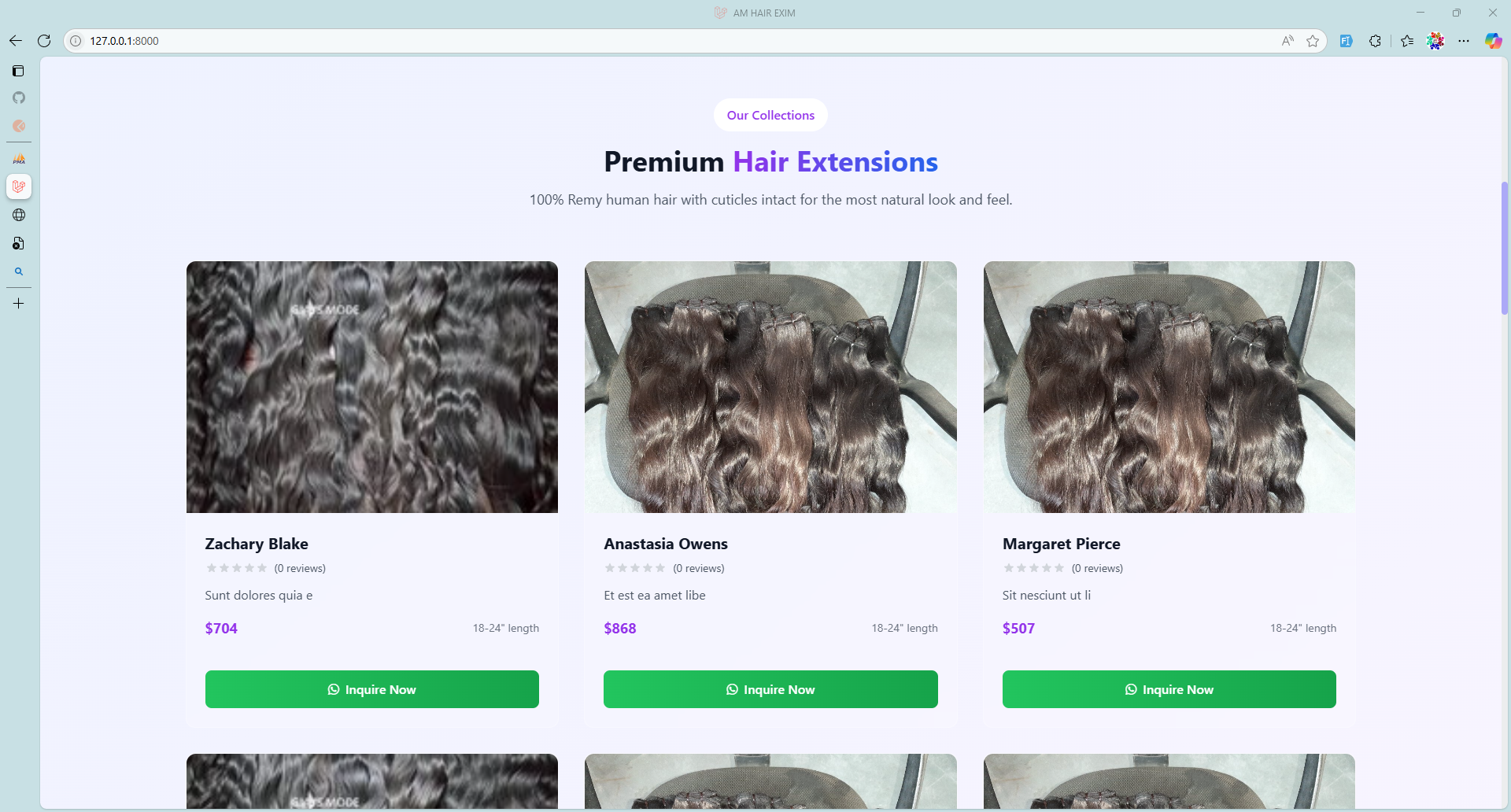The image size is (1511, 812).
Task: Click Inquire Now for Zachary Blake
Action: tap(372, 689)
